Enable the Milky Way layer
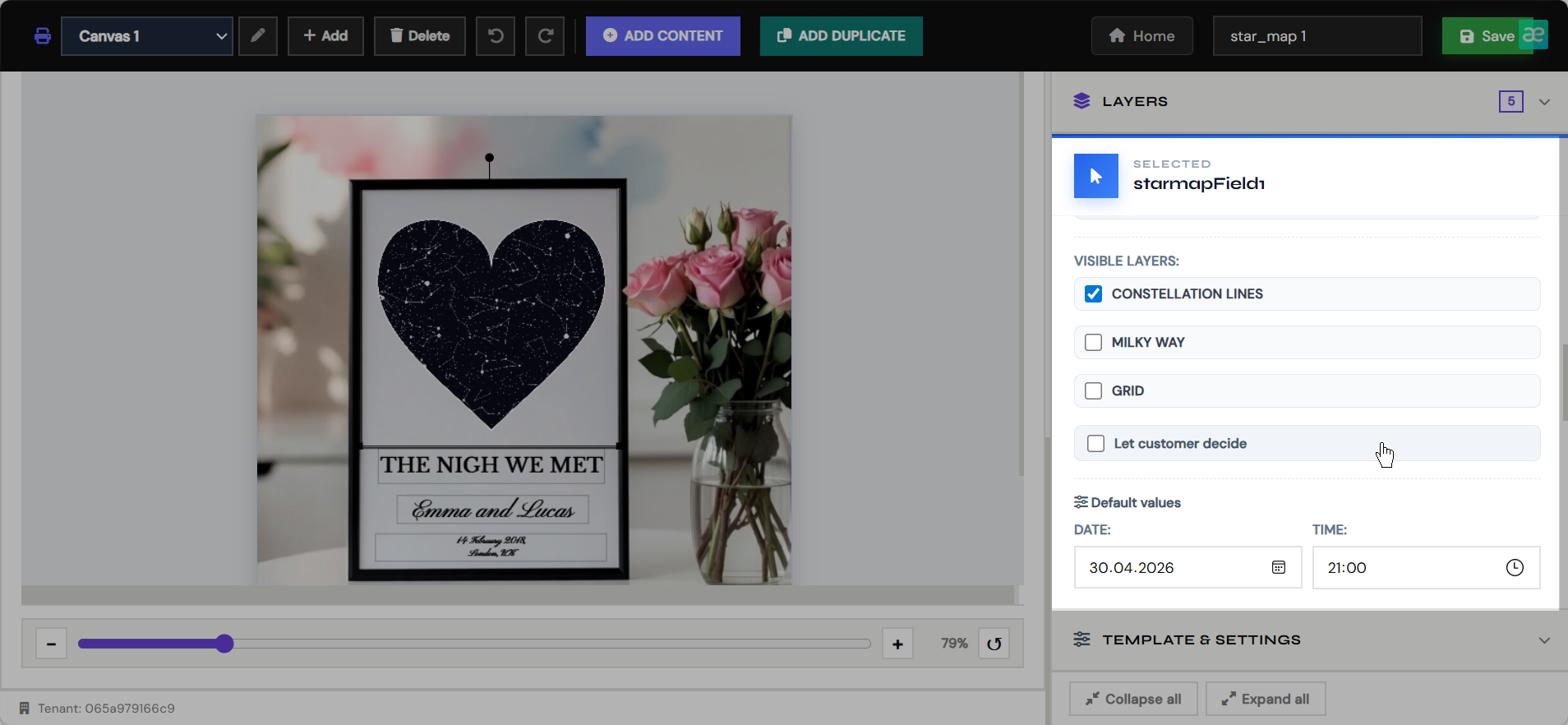 click(1093, 342)
